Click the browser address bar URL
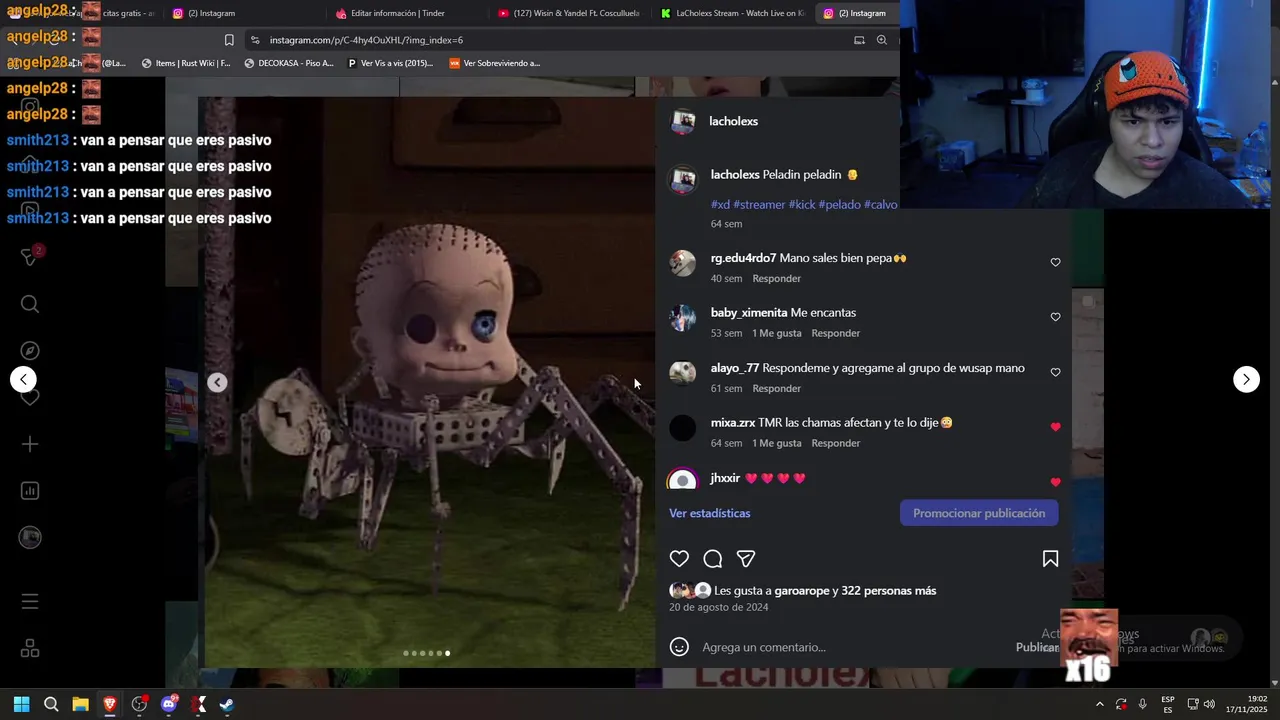The image size is (1280, 720). 366,40
